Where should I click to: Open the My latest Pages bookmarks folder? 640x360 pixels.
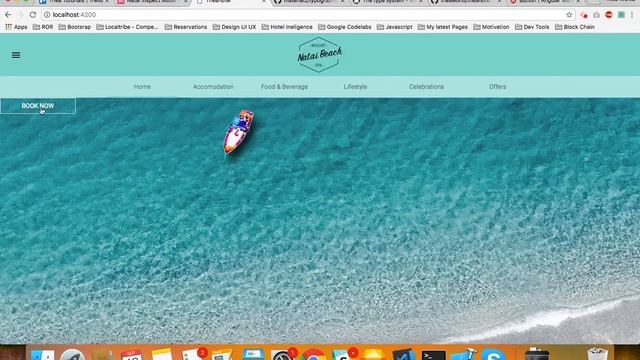442,27
